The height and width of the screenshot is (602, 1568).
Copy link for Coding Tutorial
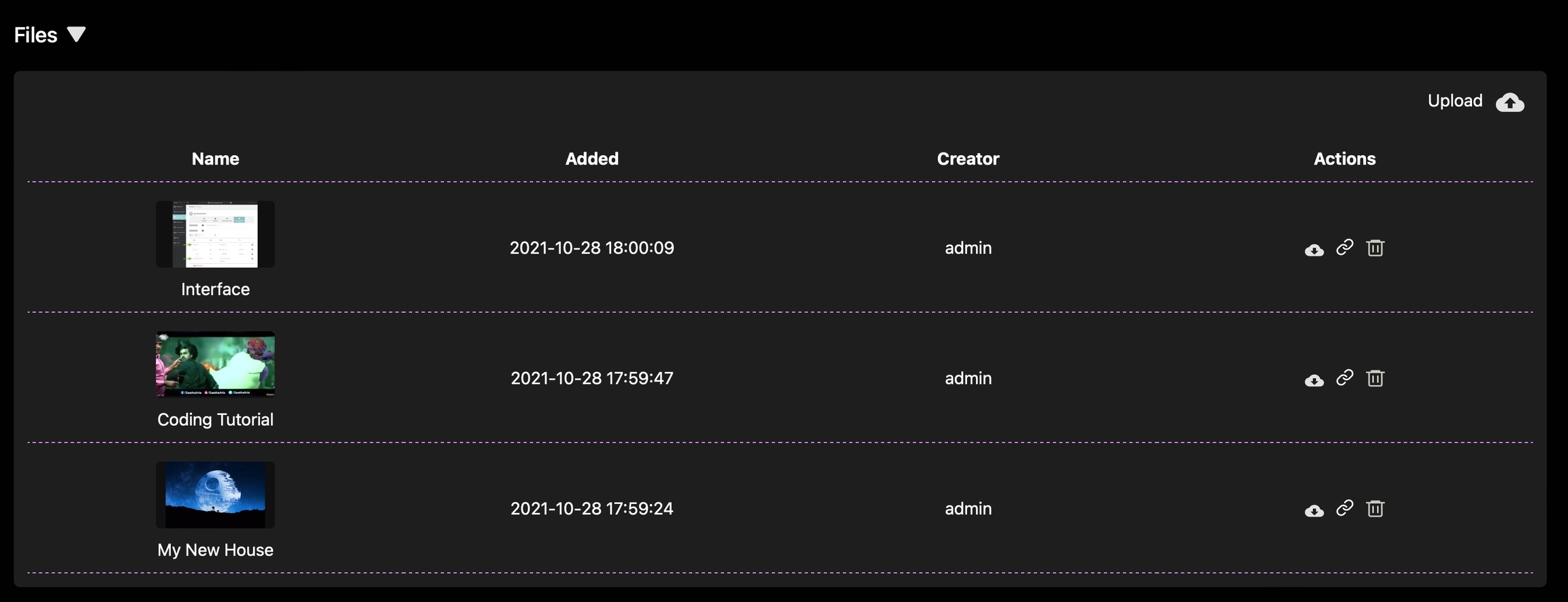(x=1345, y=378)
